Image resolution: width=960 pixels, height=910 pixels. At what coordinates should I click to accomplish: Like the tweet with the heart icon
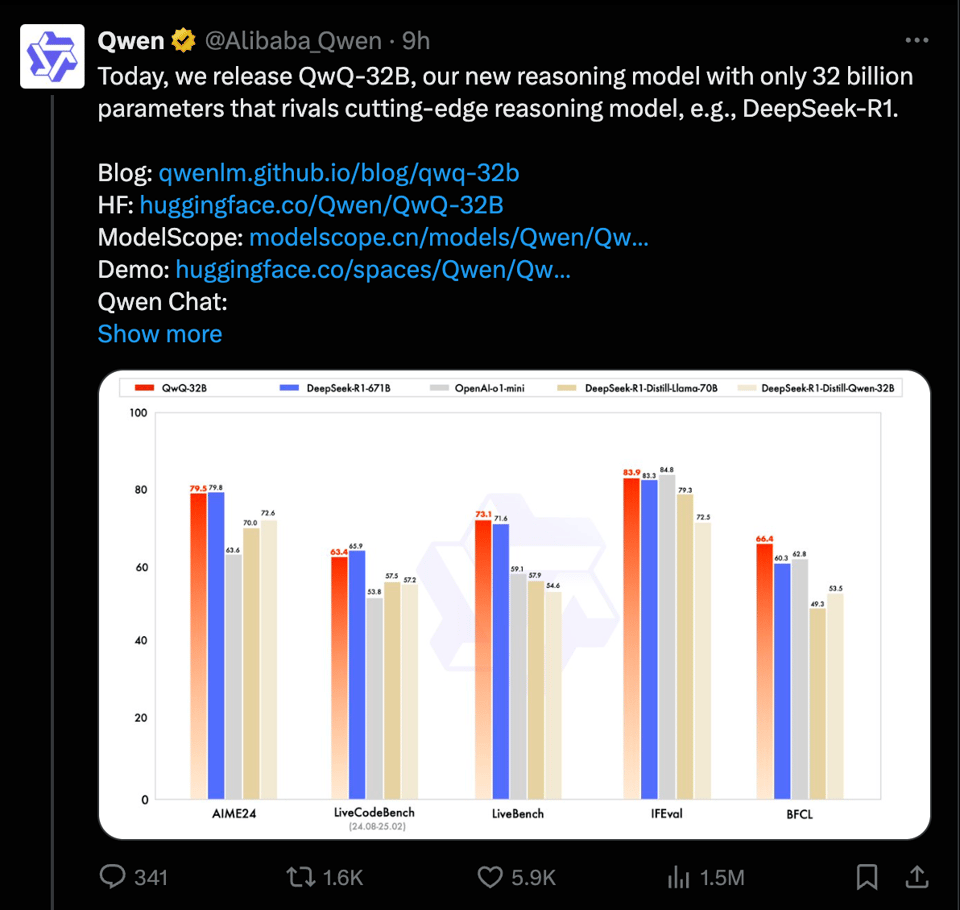[x=490, y=877]
